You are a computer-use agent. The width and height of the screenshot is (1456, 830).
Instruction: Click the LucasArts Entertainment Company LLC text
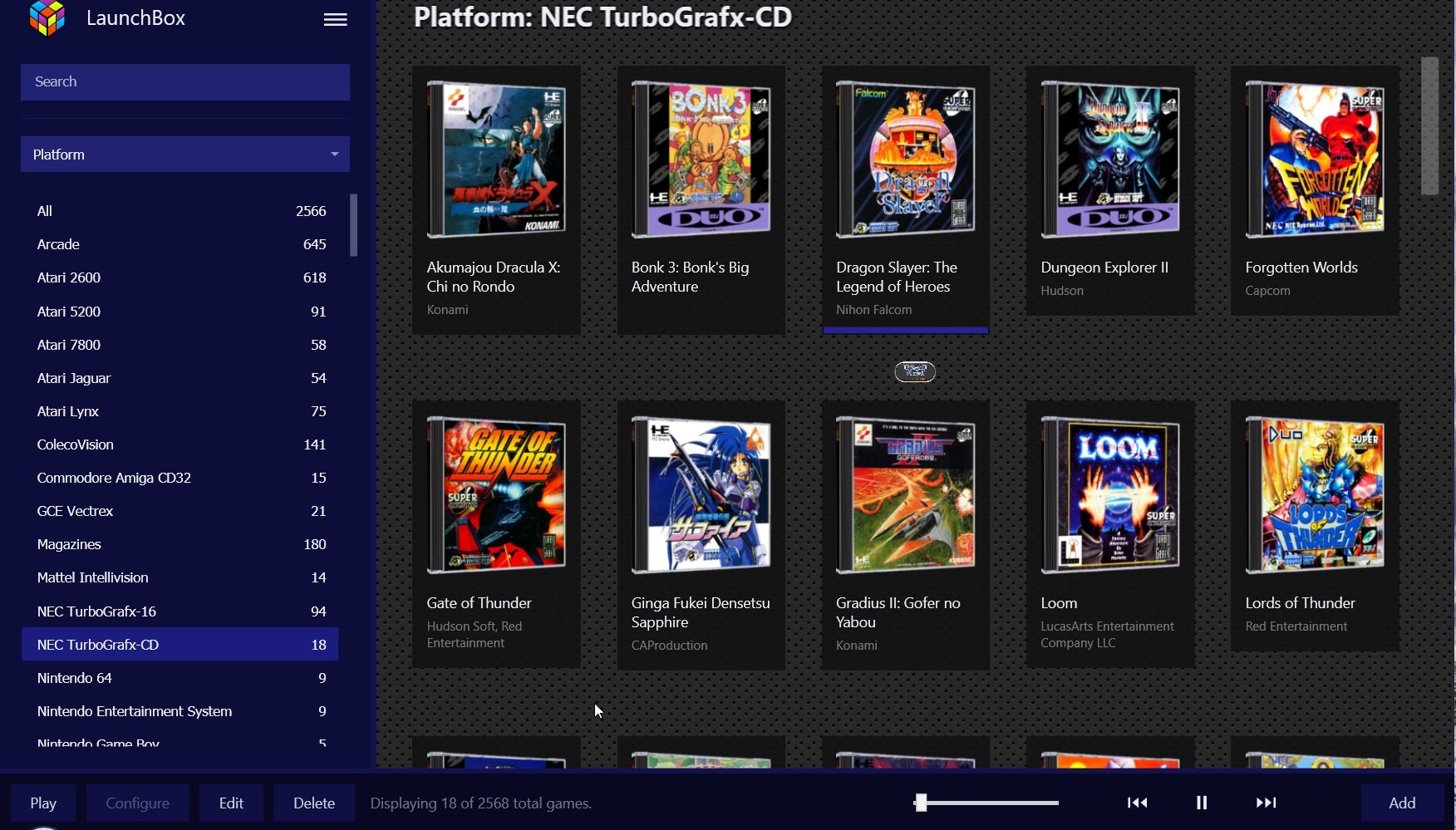(x=1107, y=635)
